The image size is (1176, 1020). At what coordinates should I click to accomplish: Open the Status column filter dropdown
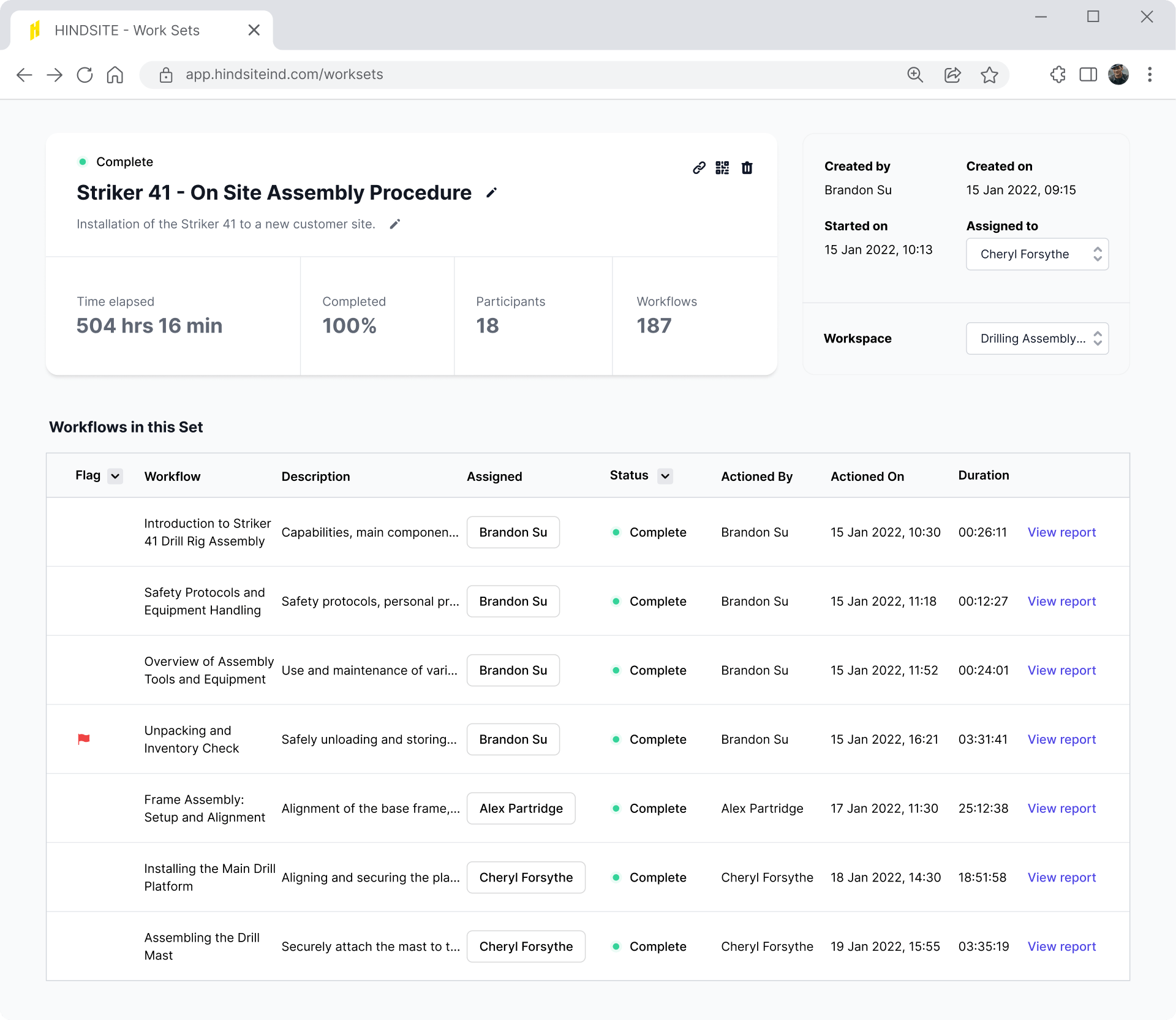click(666, 475)
